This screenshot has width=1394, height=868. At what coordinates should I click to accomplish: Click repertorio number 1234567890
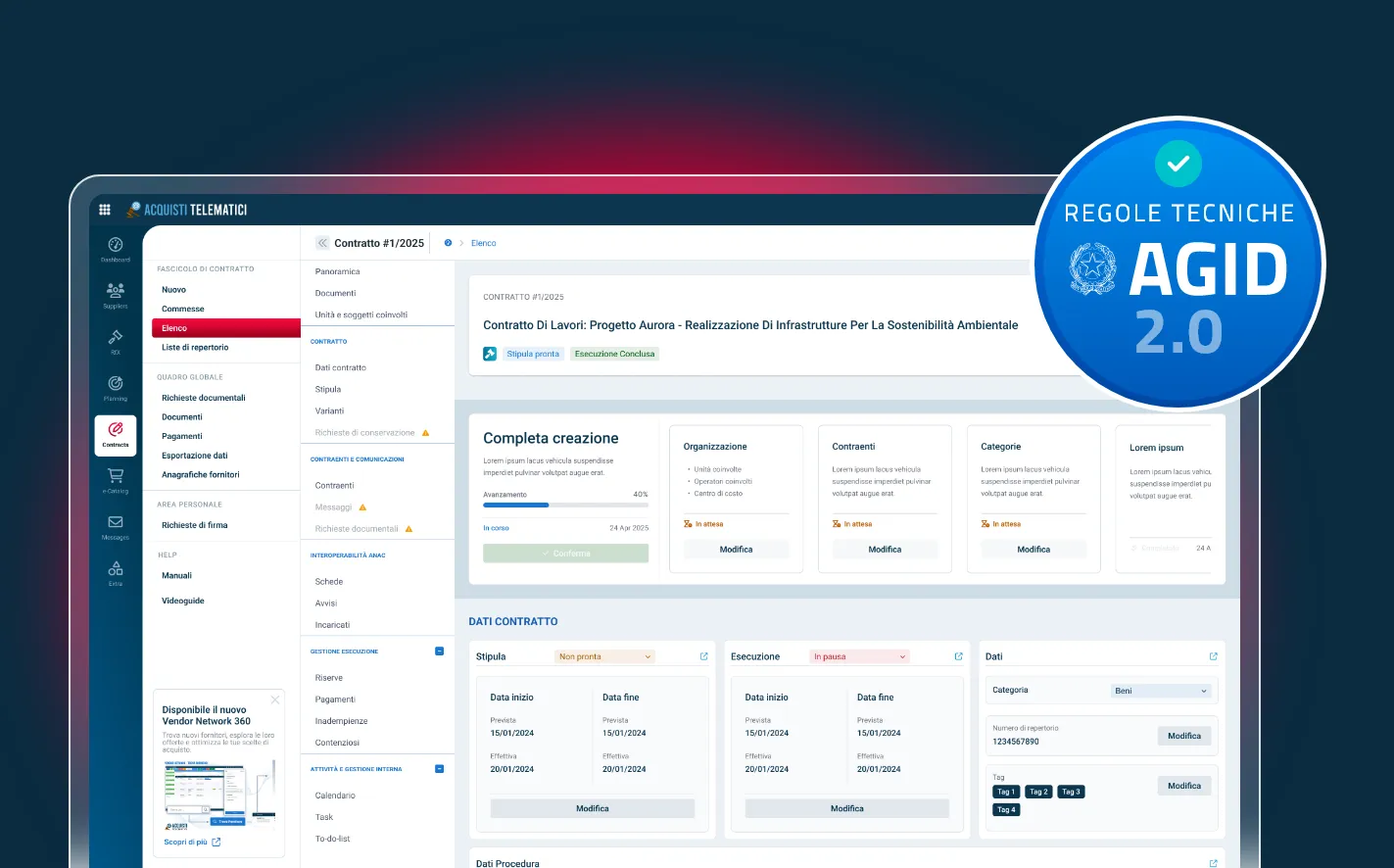(x=1016, y=742)
